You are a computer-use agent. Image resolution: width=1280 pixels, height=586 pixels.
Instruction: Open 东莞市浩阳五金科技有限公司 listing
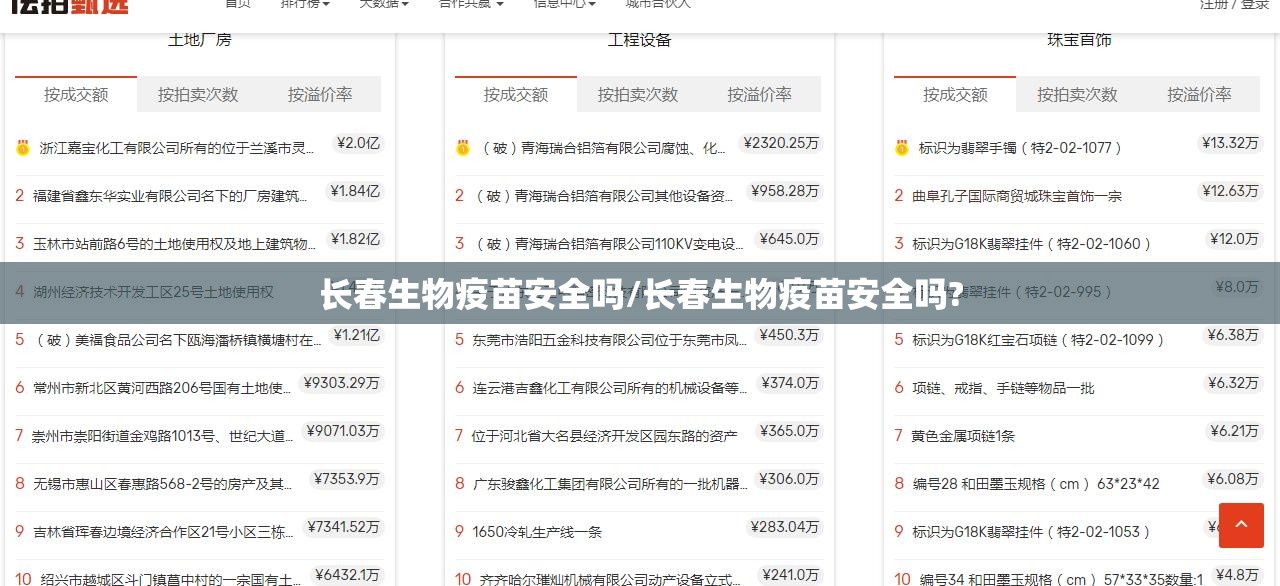click(x=610, y=340)
